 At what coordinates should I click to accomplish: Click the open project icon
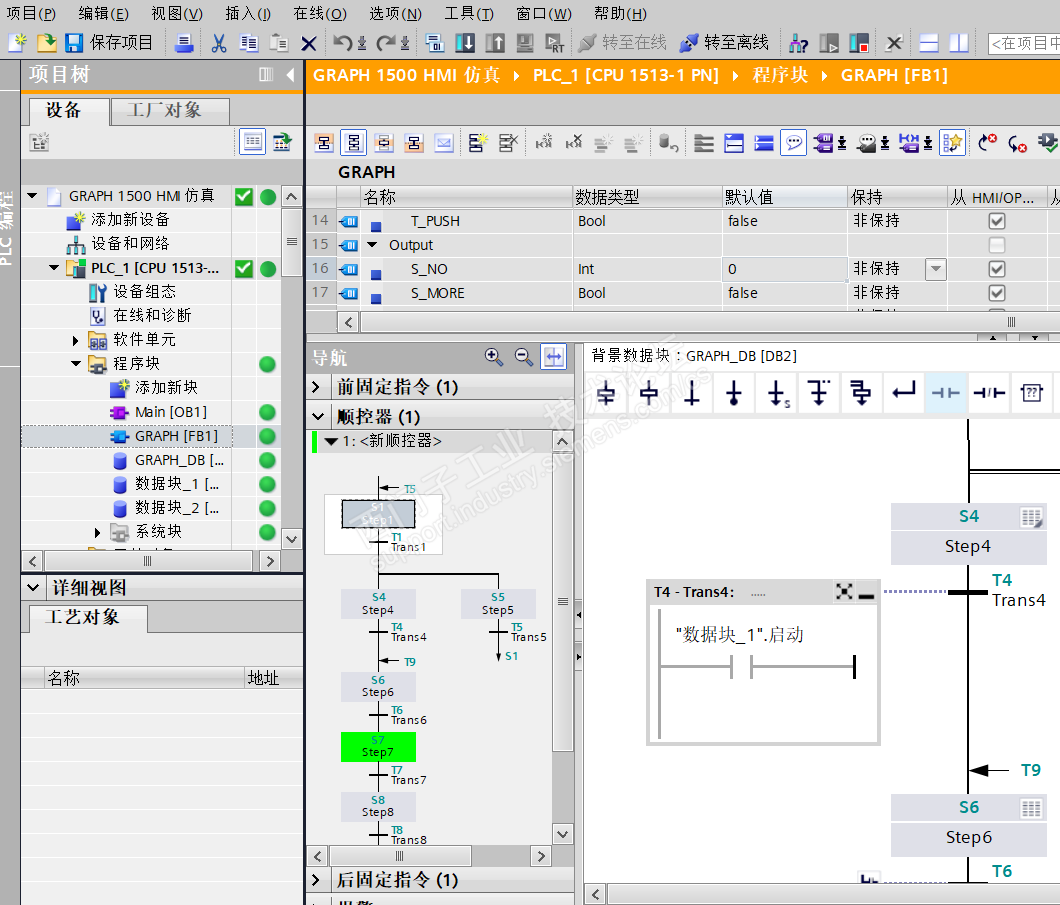pyautogui.click(x=46, y=43)
